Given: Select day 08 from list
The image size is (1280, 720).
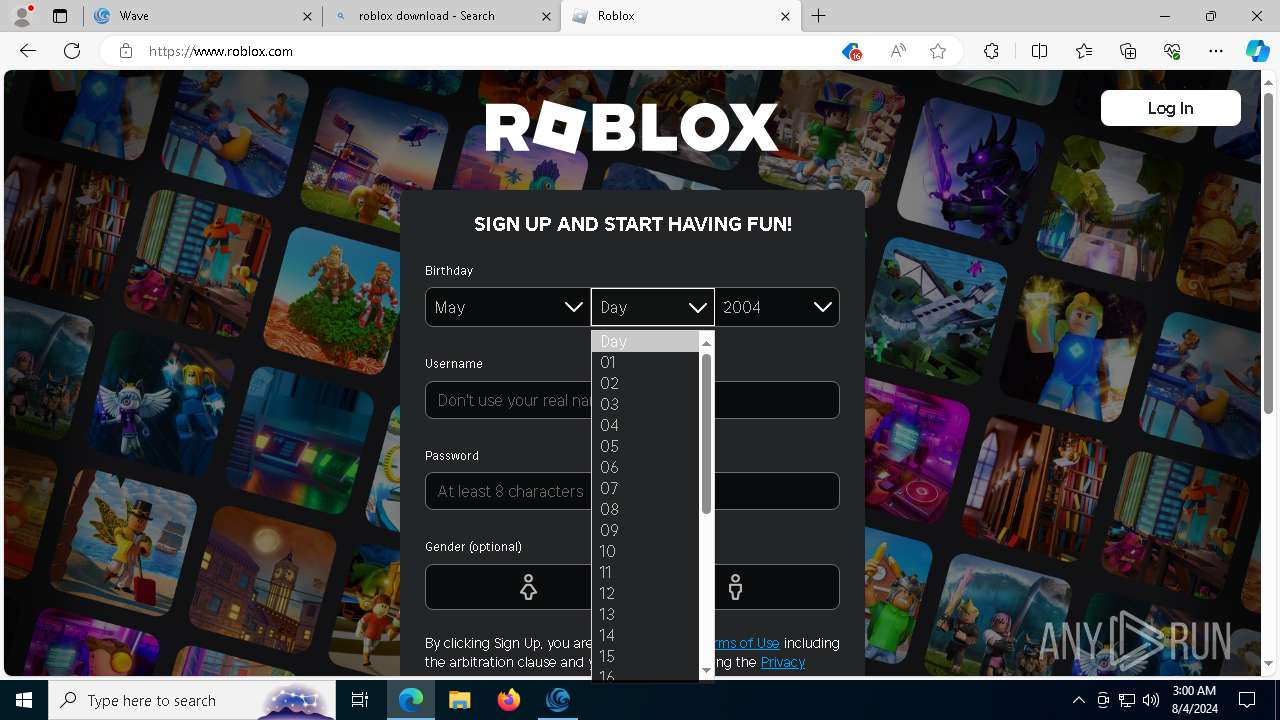Looking at the screenshot, I should click(645, 509).
